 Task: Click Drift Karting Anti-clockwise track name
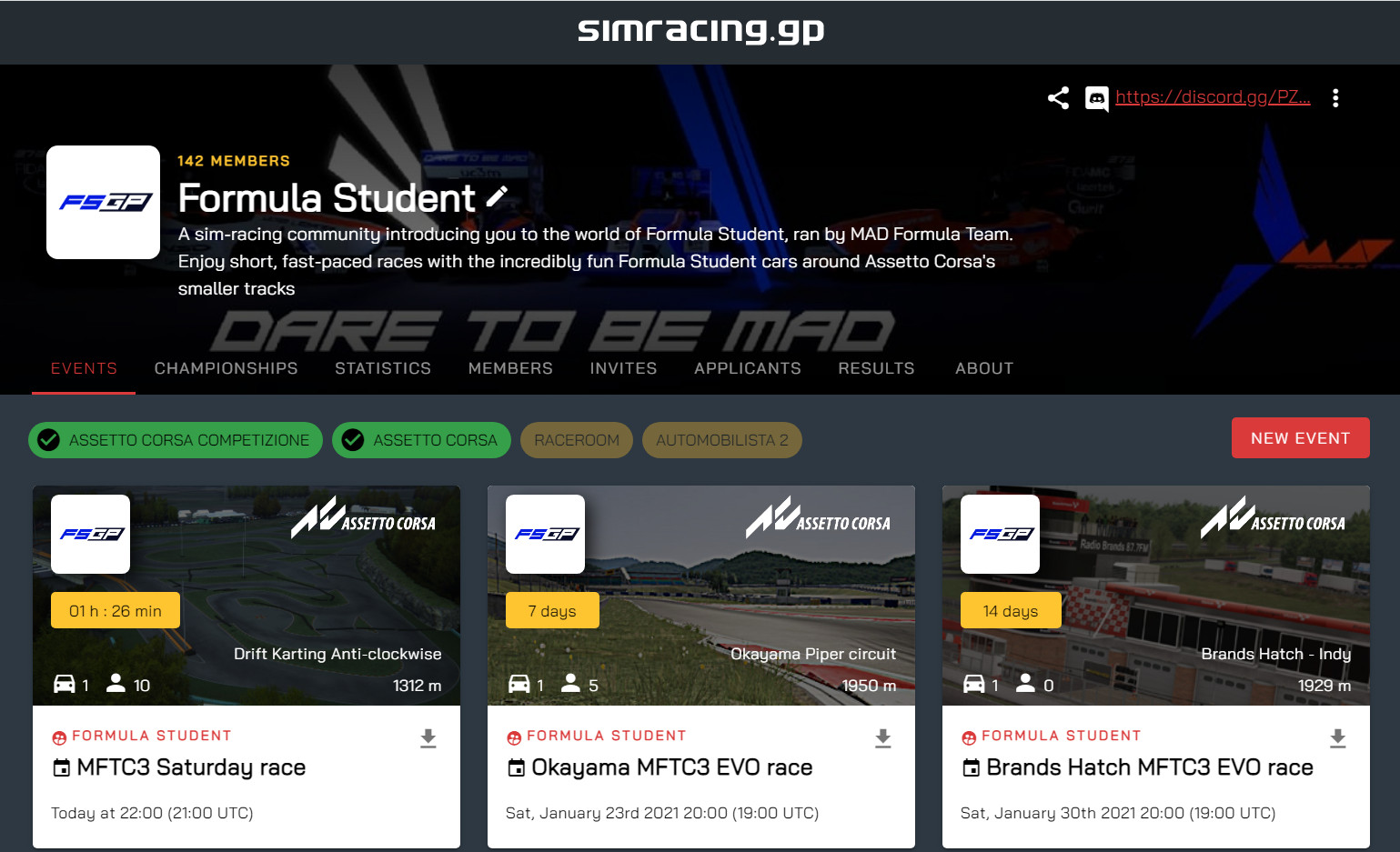pos(337,654)
